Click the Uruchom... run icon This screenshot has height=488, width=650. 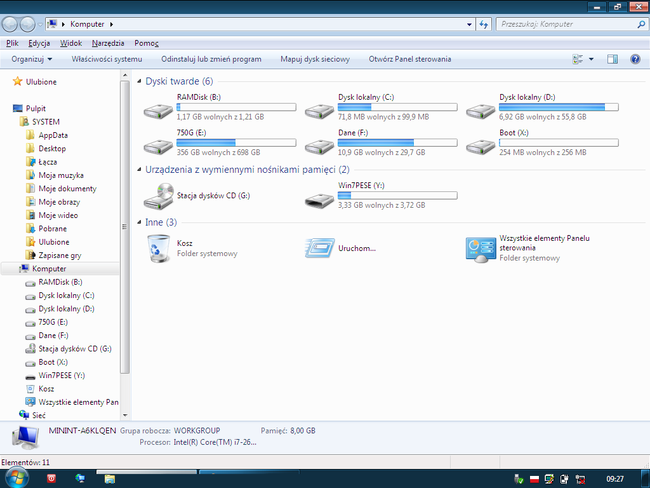coord(320,248)
